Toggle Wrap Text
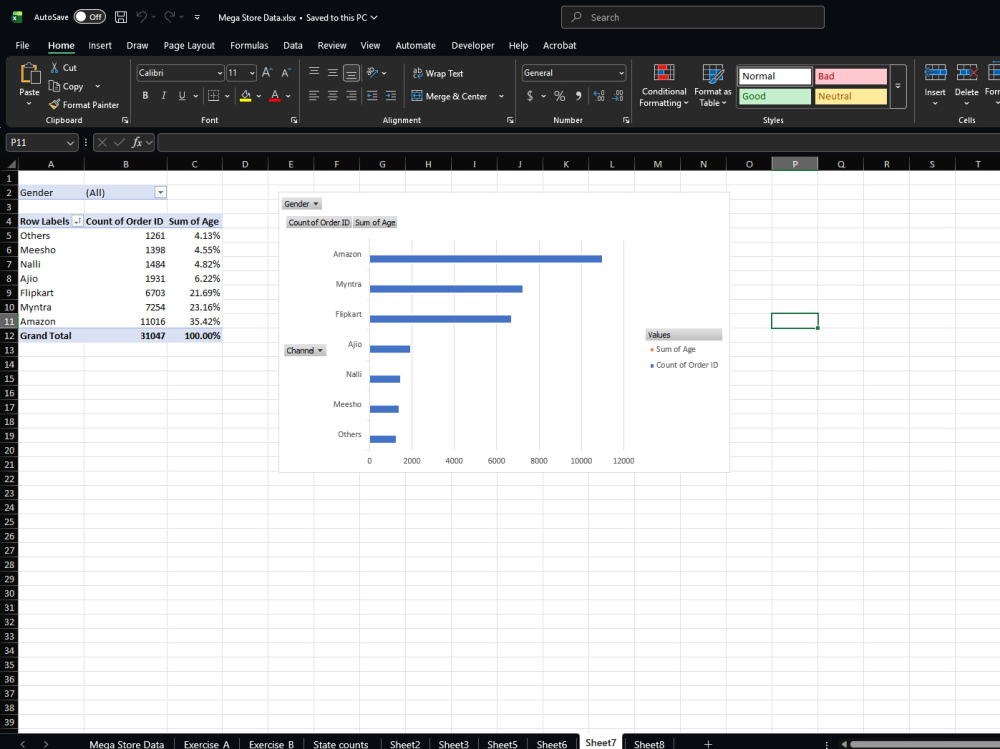The width and height of the screenshot is (1000, 749). click(438, 73)
